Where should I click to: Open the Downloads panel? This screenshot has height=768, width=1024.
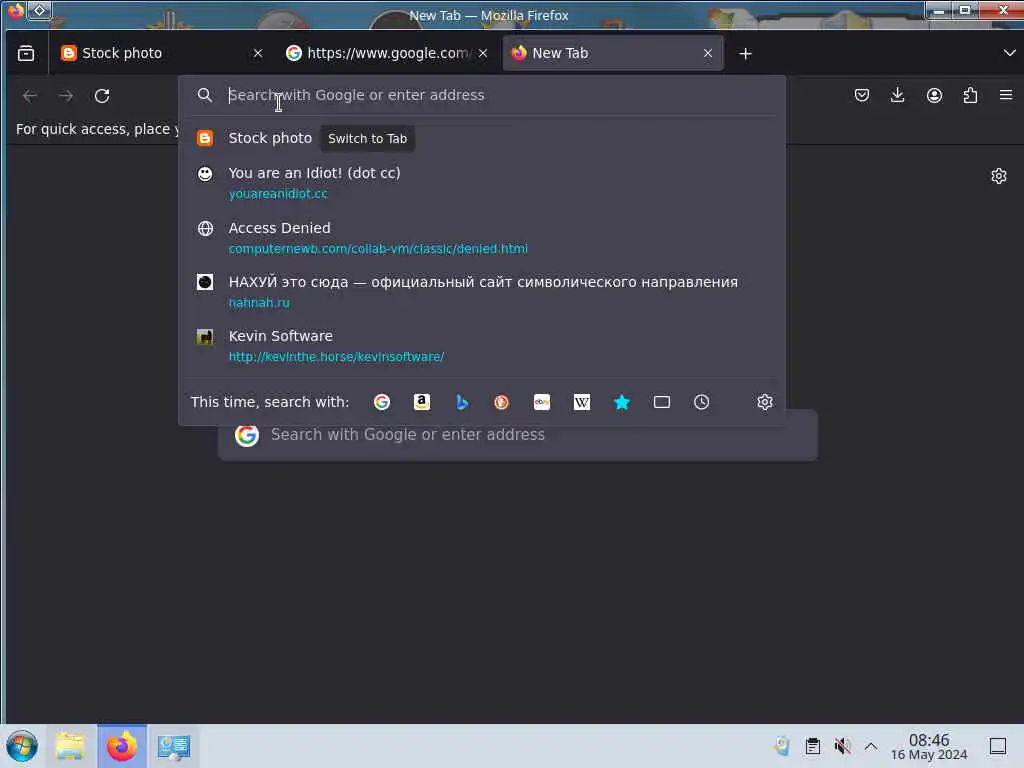click(897, 95)
